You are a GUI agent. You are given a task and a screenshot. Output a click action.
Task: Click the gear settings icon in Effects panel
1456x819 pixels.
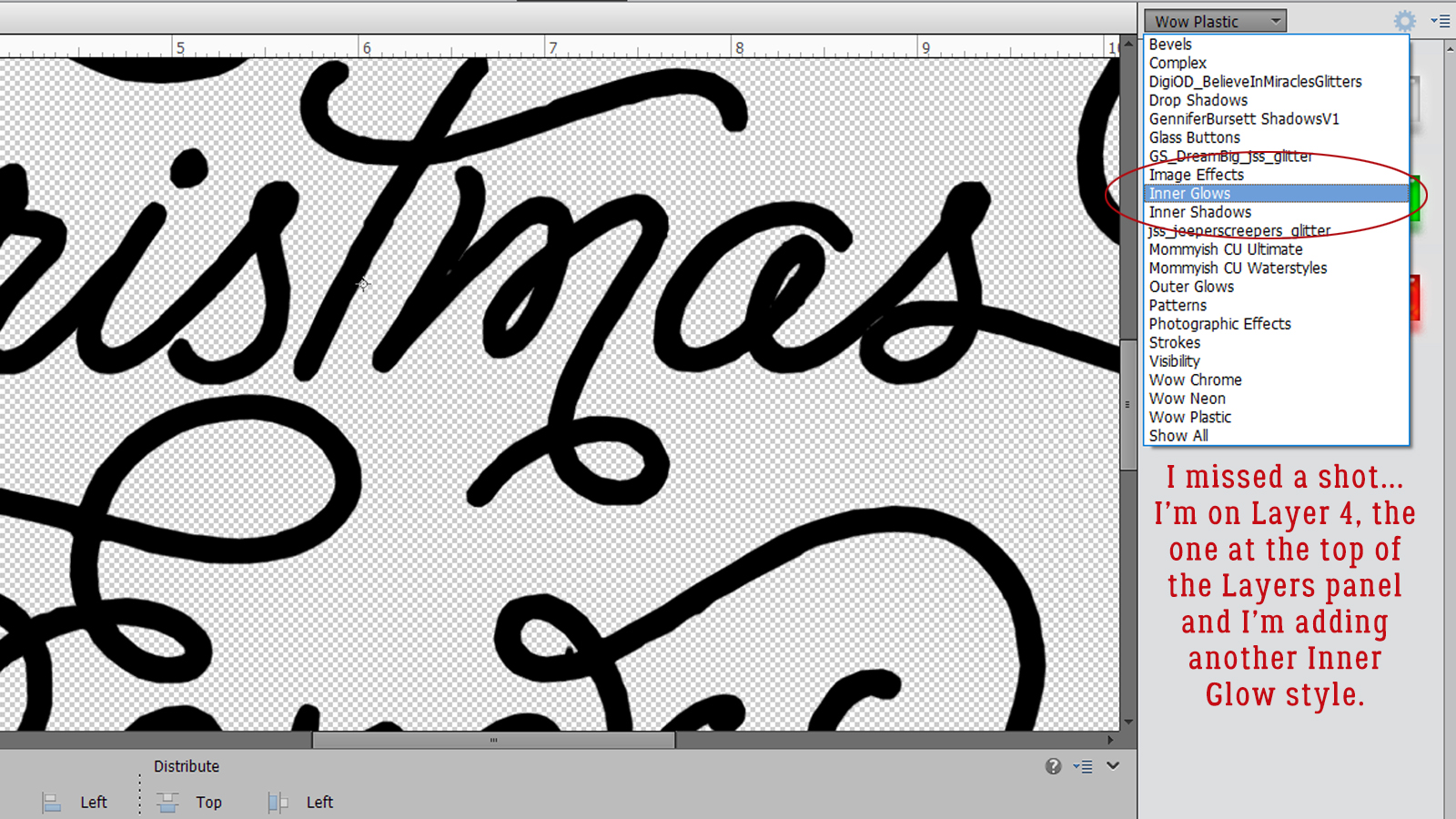pos(1405,21)
